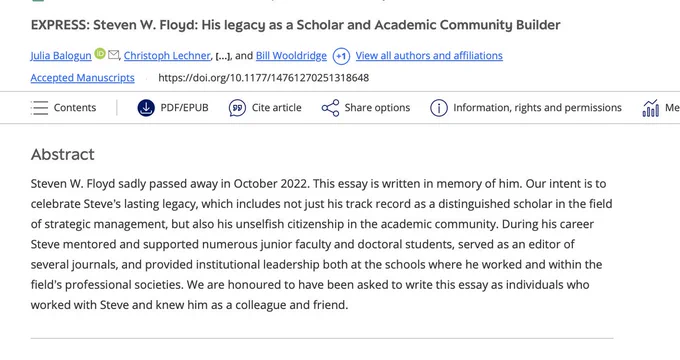Click the information circle icon
Image resolution: width=680 pixels, height=360 pixels.
pos(439,108)
